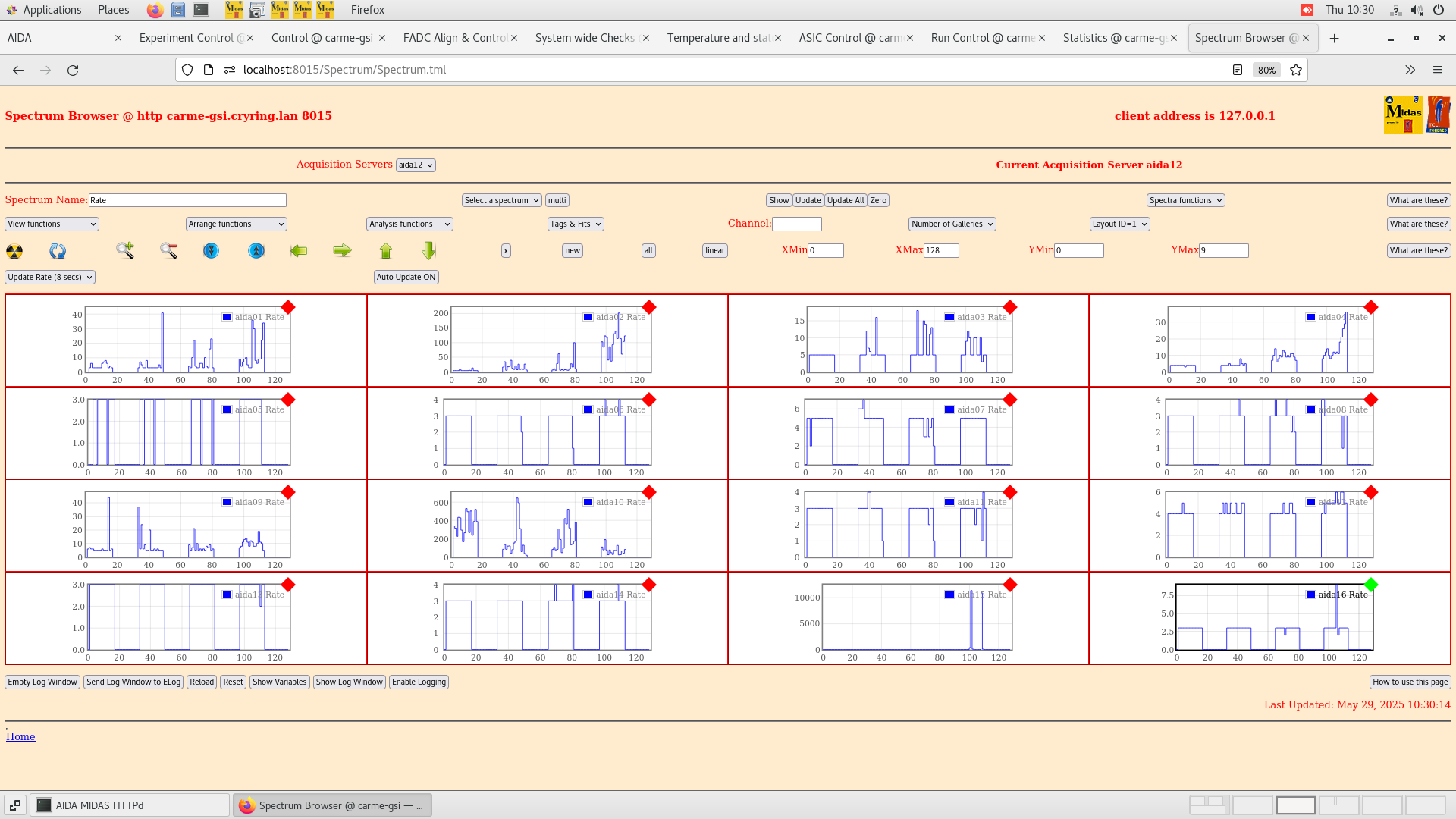The image size is (1456, 819).
Task: Select the zoom out magnifier icon
Action: point(168,250)
